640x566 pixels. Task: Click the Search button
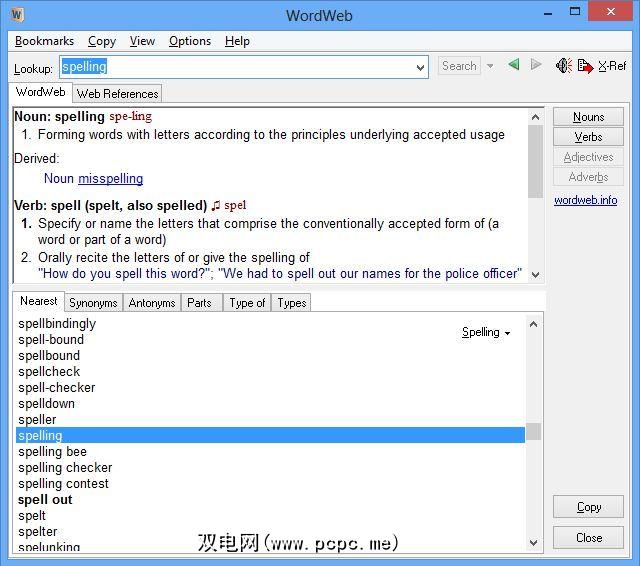(459, 66)
